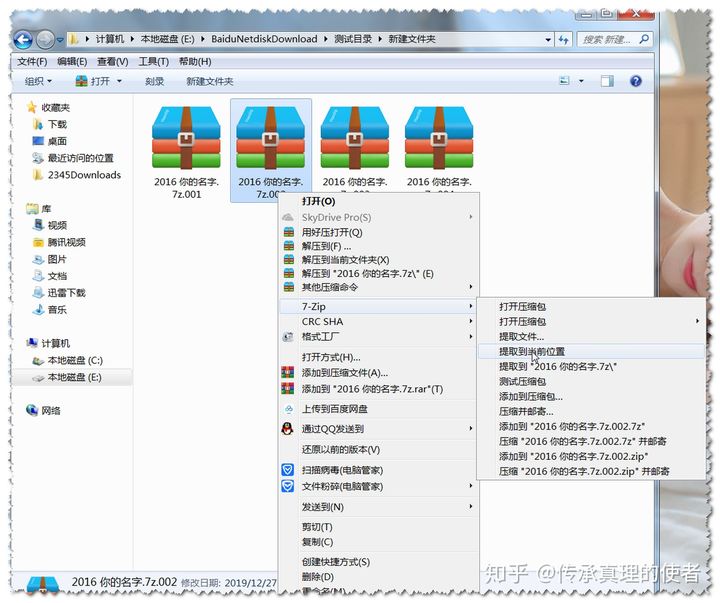
Task: Choose 上传到百度网盘
Action: point(379,409)
